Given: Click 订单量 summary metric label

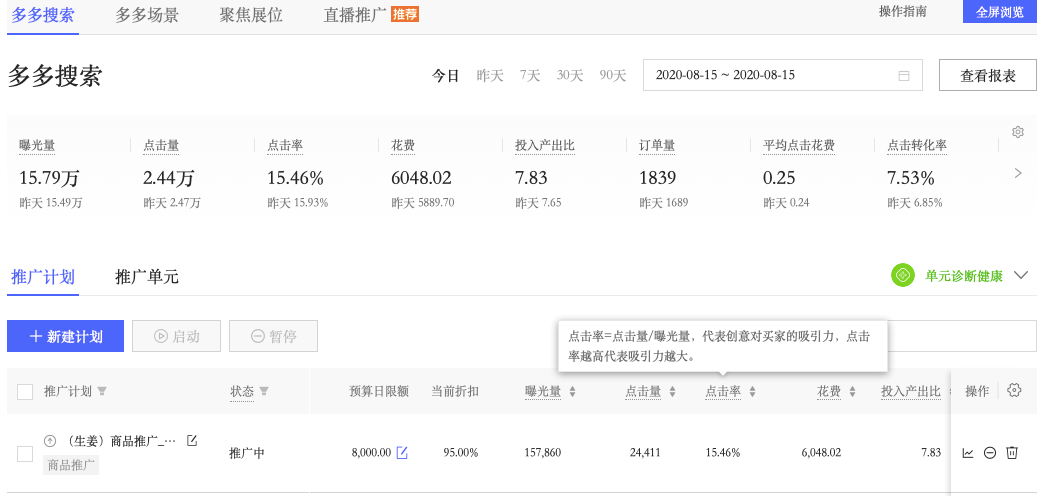Looking at the screenshot, I should pyautogui.click(x=657, y=145).
